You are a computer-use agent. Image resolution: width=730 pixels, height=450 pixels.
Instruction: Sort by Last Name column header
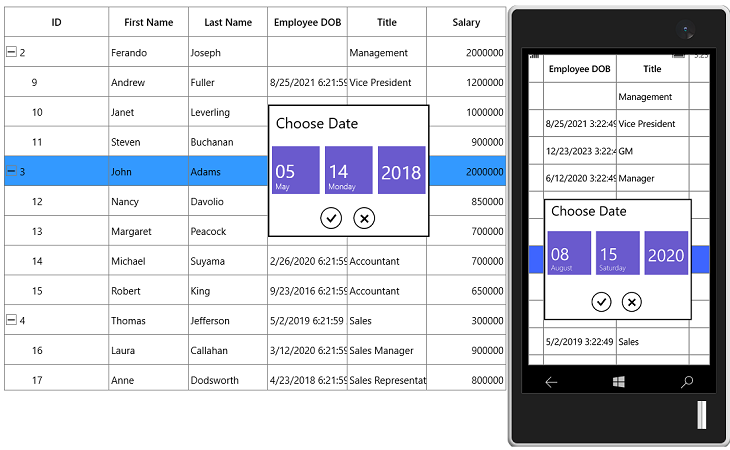pyautogui.click(x=228, y=22)
